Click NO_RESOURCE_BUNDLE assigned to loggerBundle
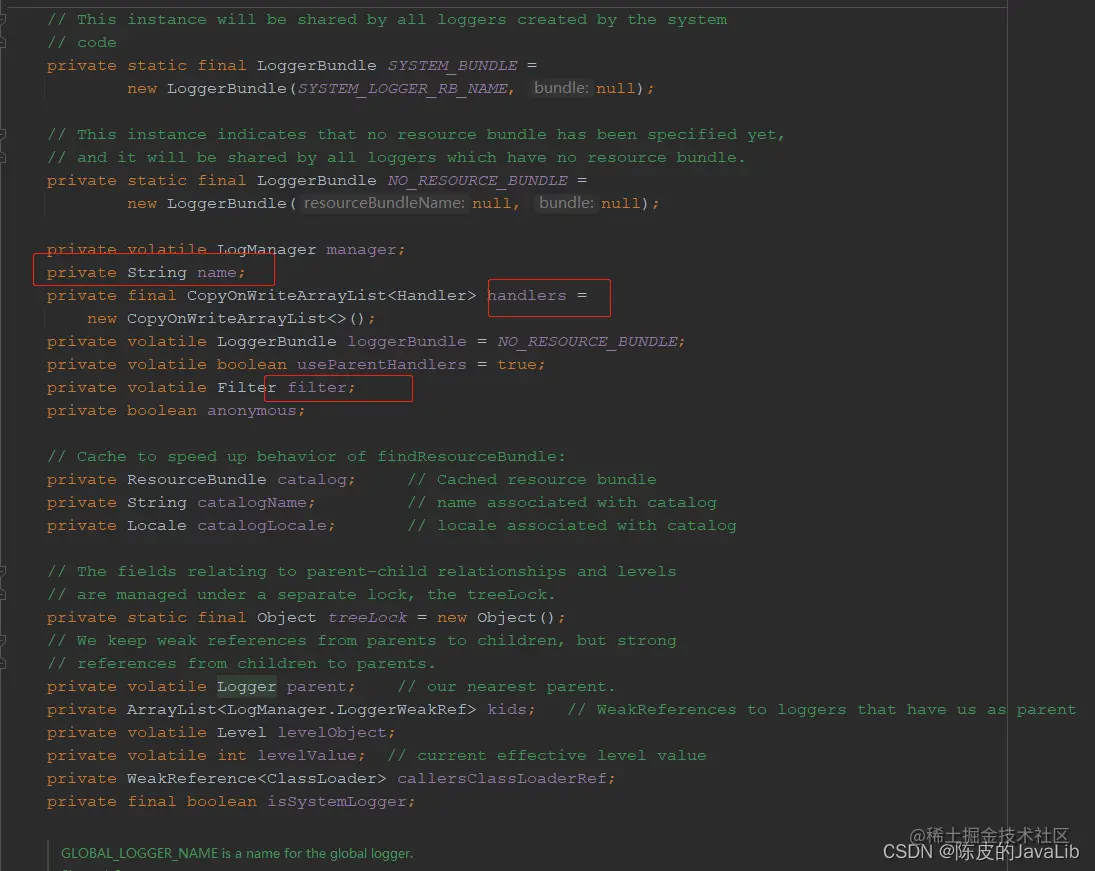This screenshot has width=1095, height=871. pos(587,342)
